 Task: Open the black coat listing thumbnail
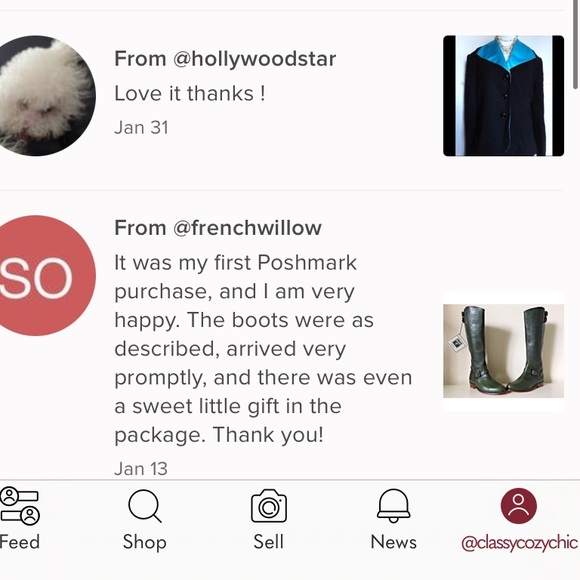coord(503,96)
